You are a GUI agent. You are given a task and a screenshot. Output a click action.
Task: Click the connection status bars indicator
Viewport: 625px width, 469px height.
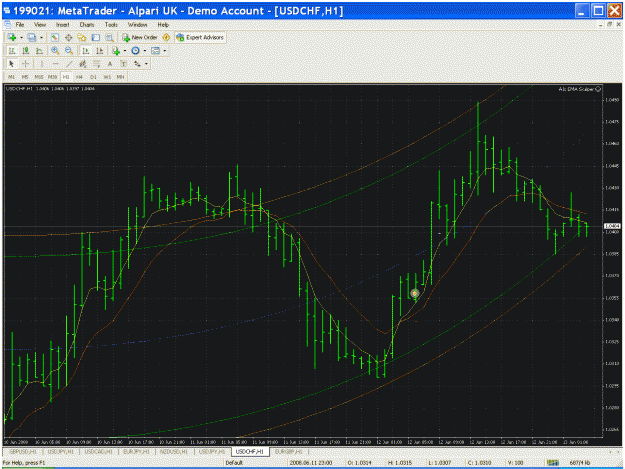pos(553,463)
